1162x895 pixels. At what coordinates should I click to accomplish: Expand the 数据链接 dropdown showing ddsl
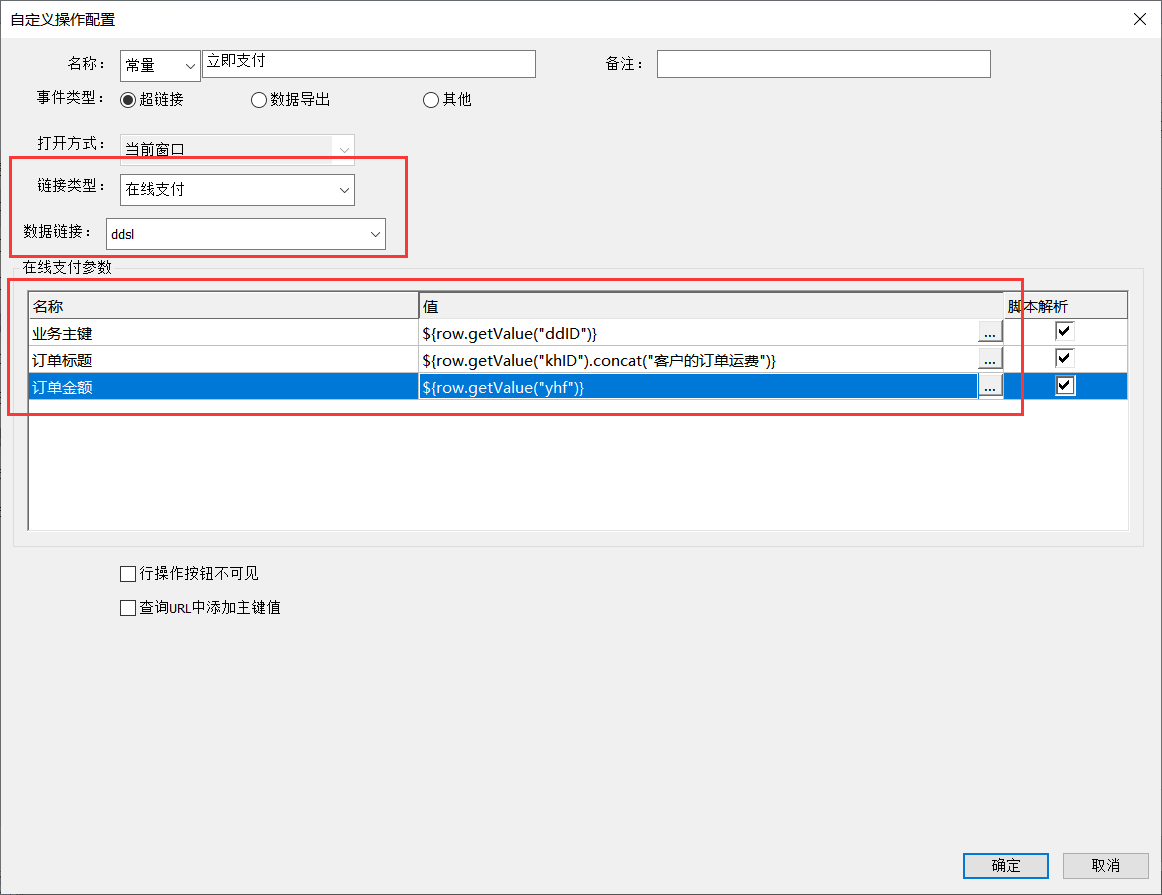pyautogui.click(x=245, y=234)
